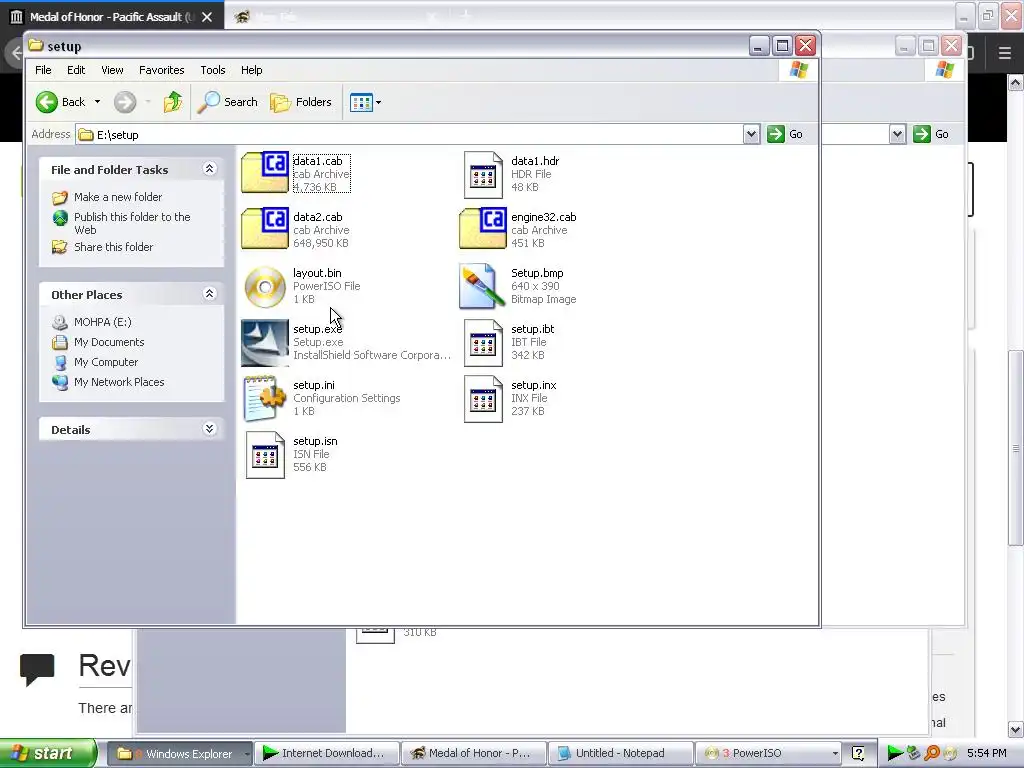
Task: Select the data1.cab archive icon
Action: [x=265, y=172]
